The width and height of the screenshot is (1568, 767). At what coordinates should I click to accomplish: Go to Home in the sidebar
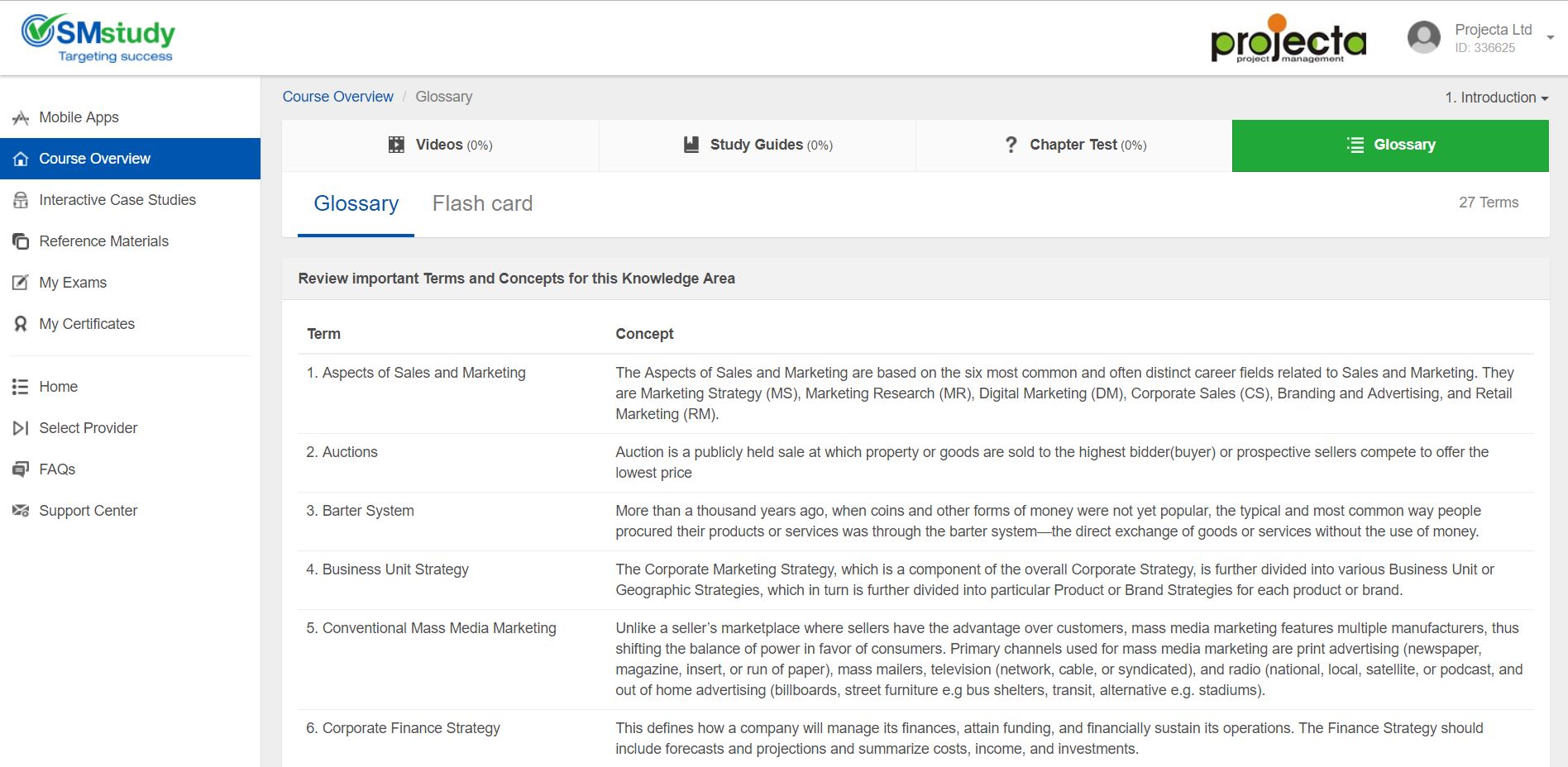pyautogui.click(x=58, y=387)
